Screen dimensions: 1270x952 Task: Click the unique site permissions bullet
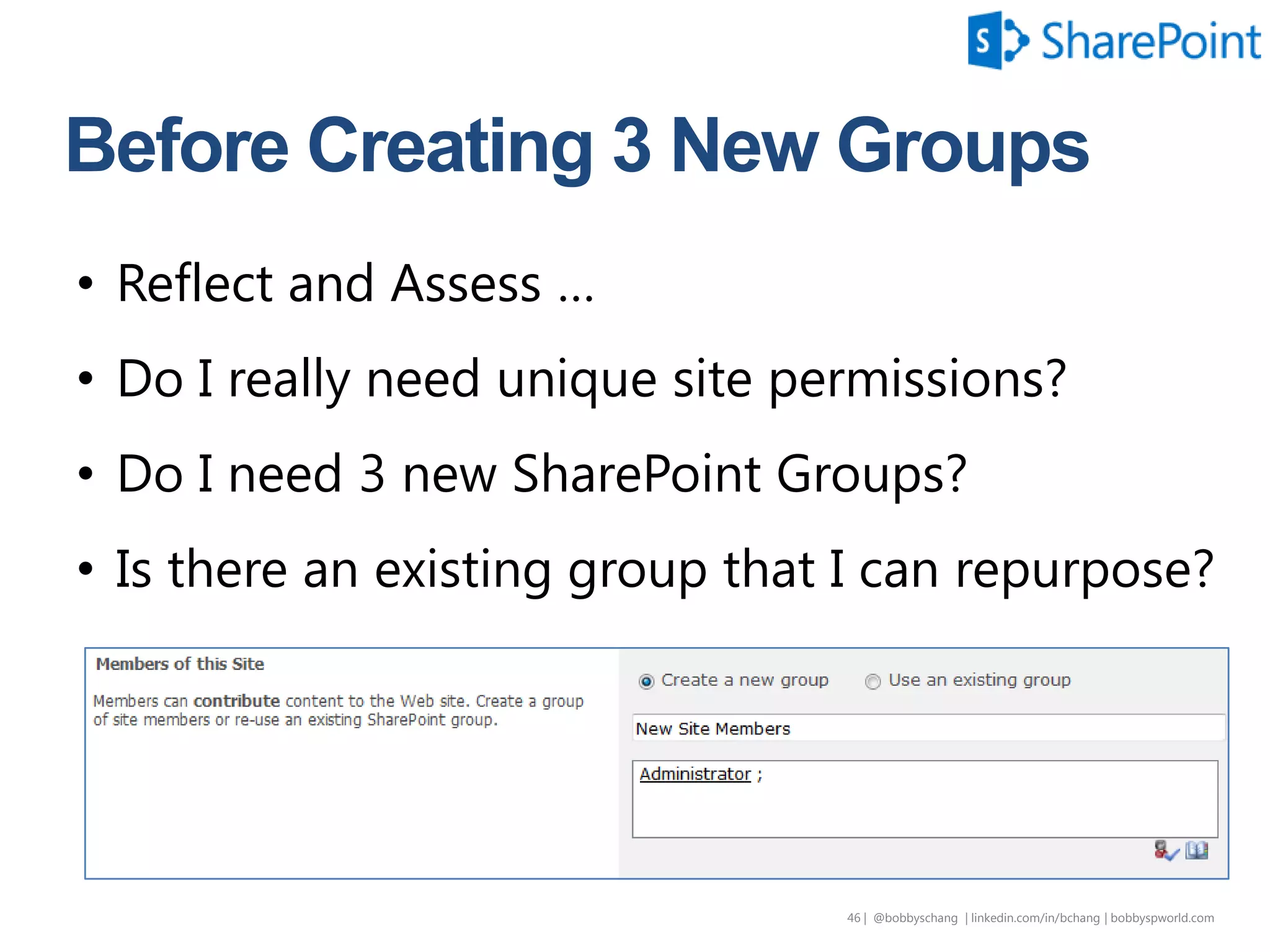point(590,379)
